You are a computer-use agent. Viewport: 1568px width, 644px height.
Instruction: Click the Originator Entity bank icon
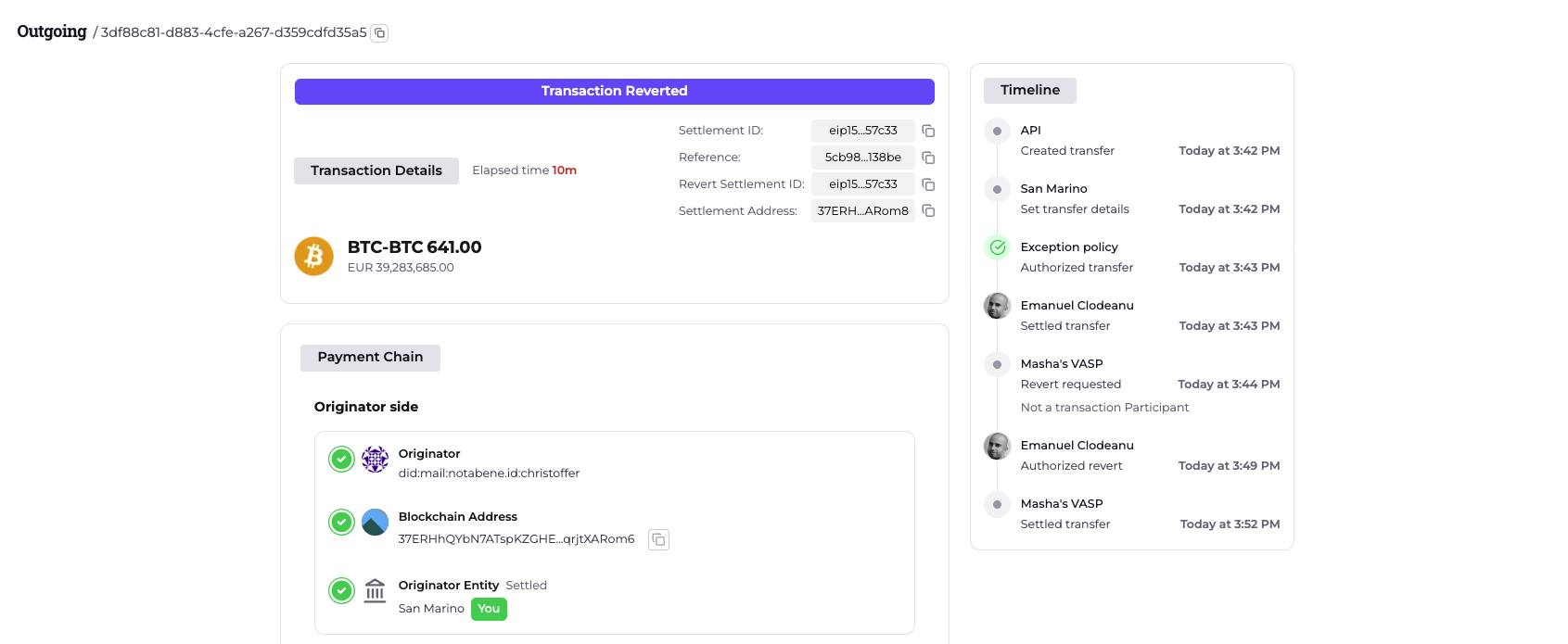click(x=375, y=590)
